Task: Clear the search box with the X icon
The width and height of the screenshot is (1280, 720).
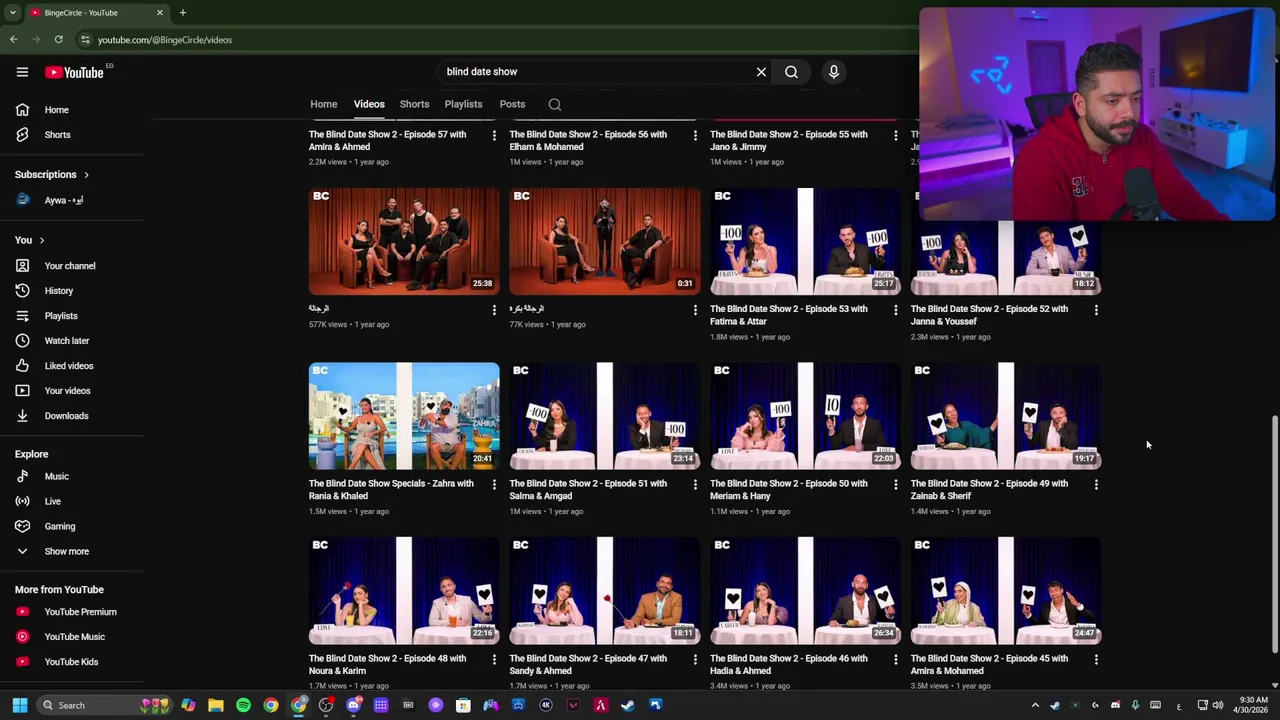Action: (761, 72)
